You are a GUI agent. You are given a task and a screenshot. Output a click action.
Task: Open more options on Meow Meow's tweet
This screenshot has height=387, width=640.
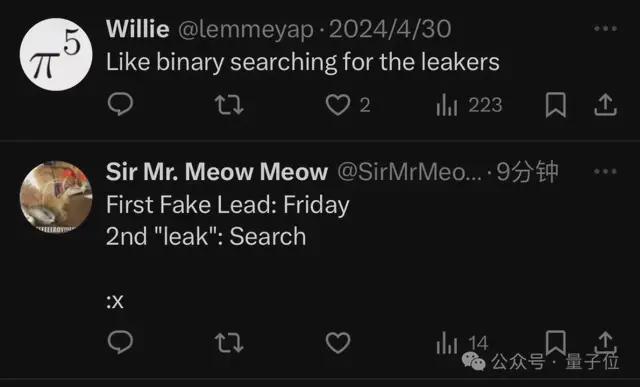click(605, 171)
